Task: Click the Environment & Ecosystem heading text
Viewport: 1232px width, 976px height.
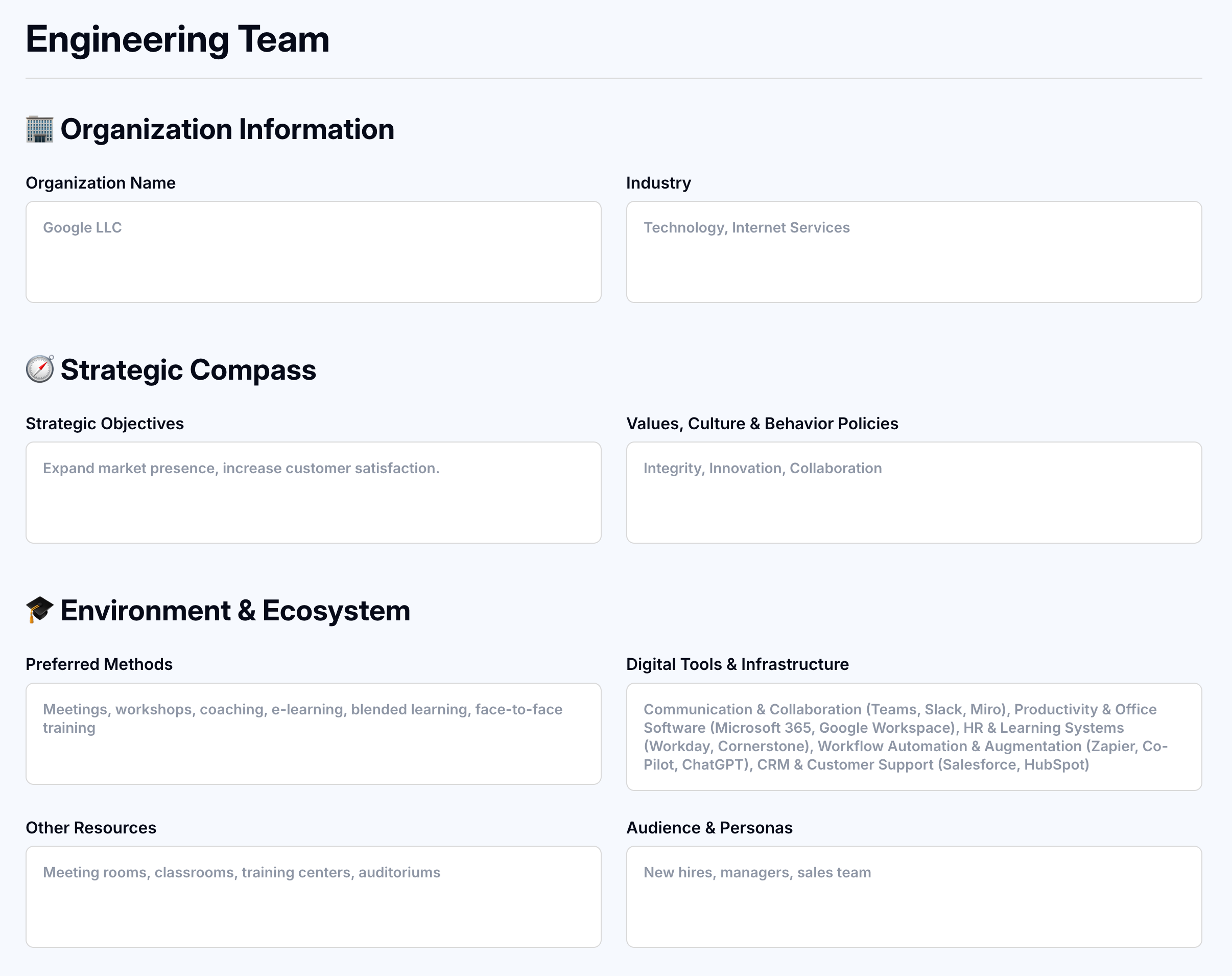Action: [x=235, y=610]
